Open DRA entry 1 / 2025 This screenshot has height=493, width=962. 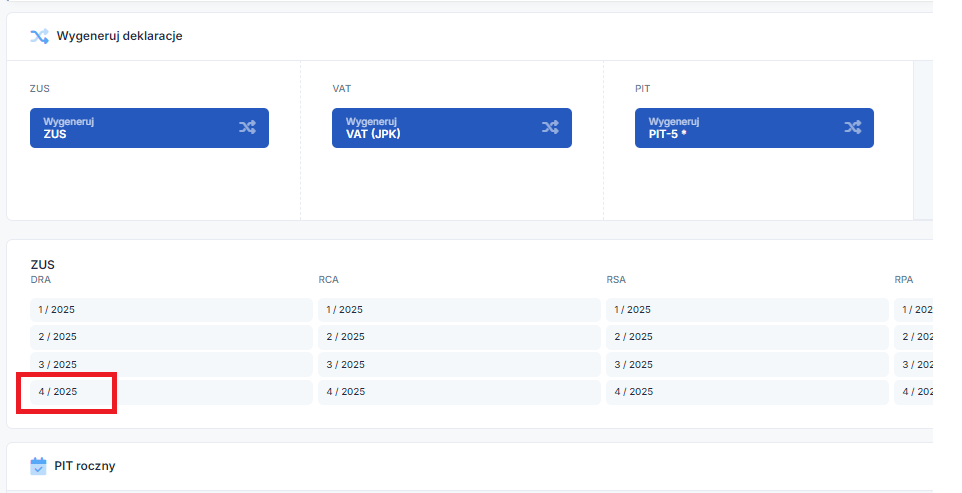[171, 310]
